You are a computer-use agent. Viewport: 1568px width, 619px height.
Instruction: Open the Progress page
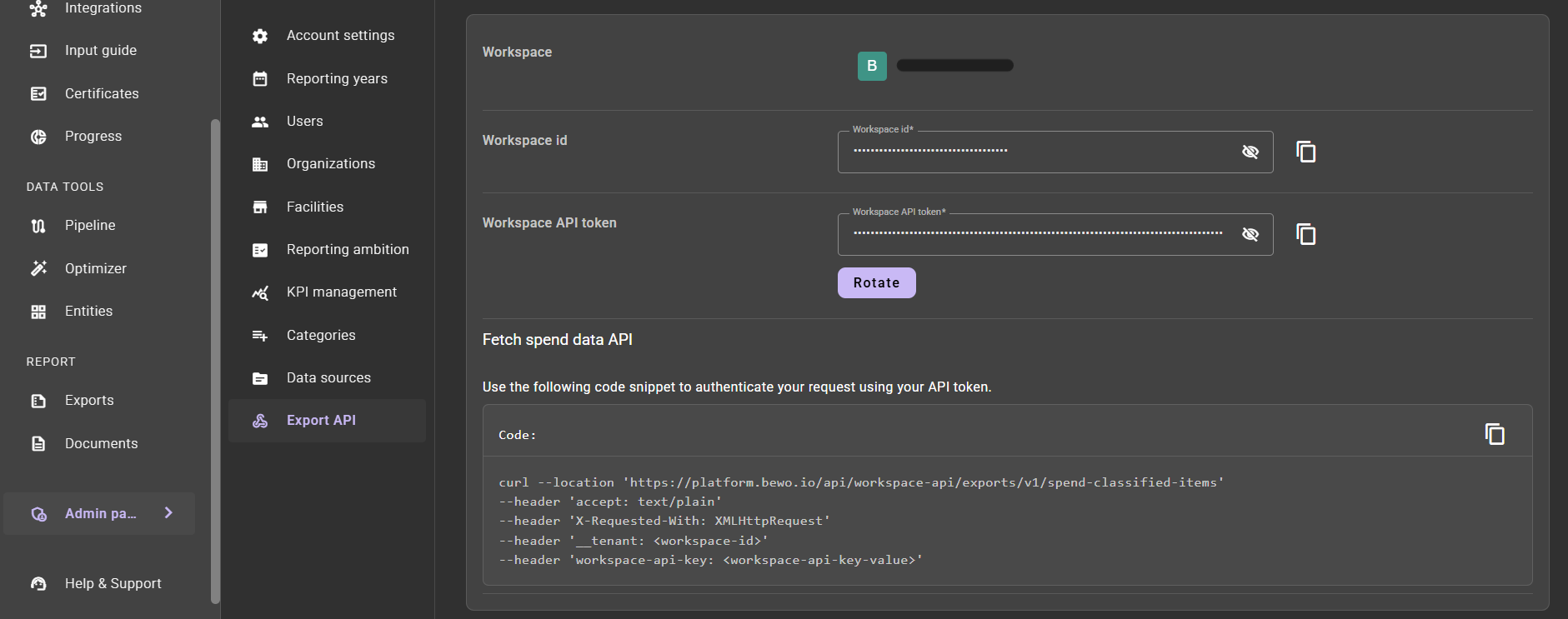click(x=93, y=137)
